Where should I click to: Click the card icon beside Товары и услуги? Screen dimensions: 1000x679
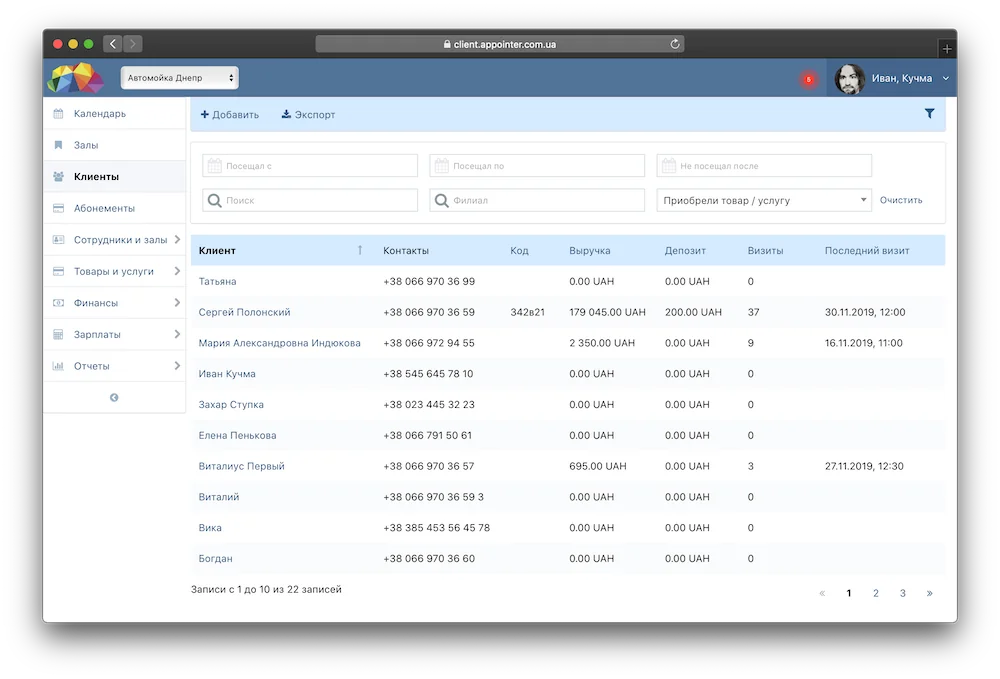pyautogui.click(x=58, y=272)
